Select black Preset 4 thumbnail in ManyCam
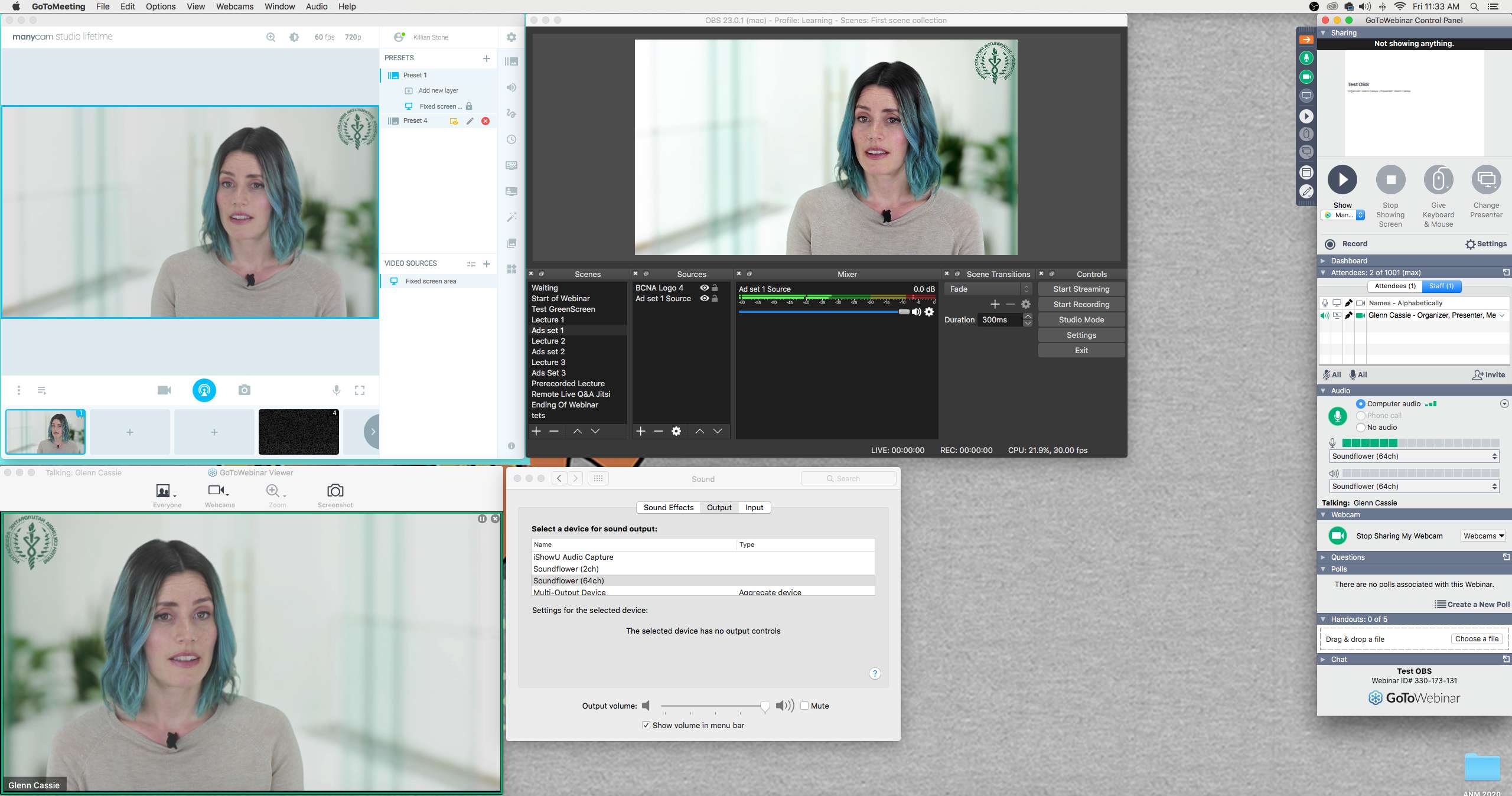Viewport: 1512px width, 796px height. click(x=299, y=432)
